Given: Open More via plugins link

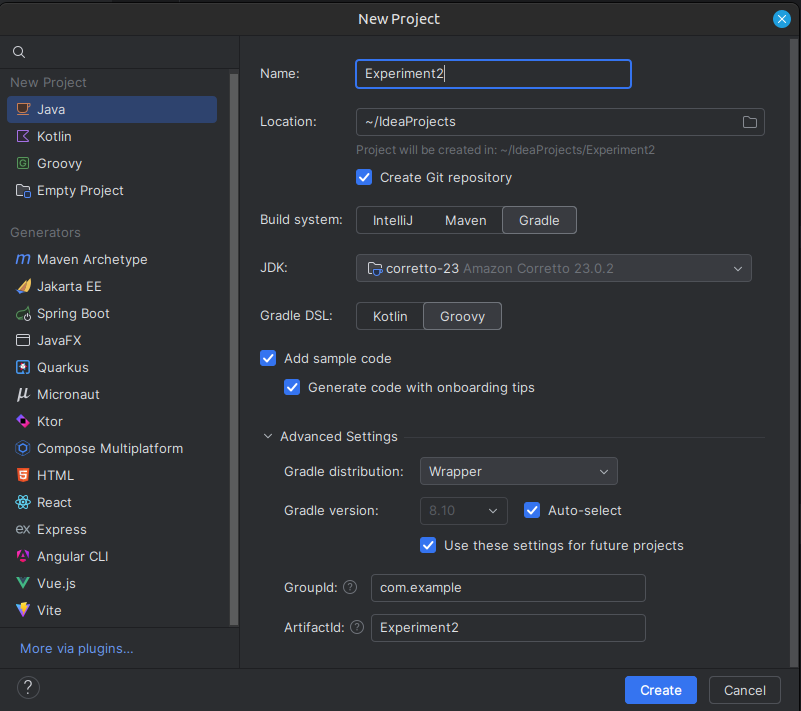Looking at the screenshot, I should (x=77, y=649).
